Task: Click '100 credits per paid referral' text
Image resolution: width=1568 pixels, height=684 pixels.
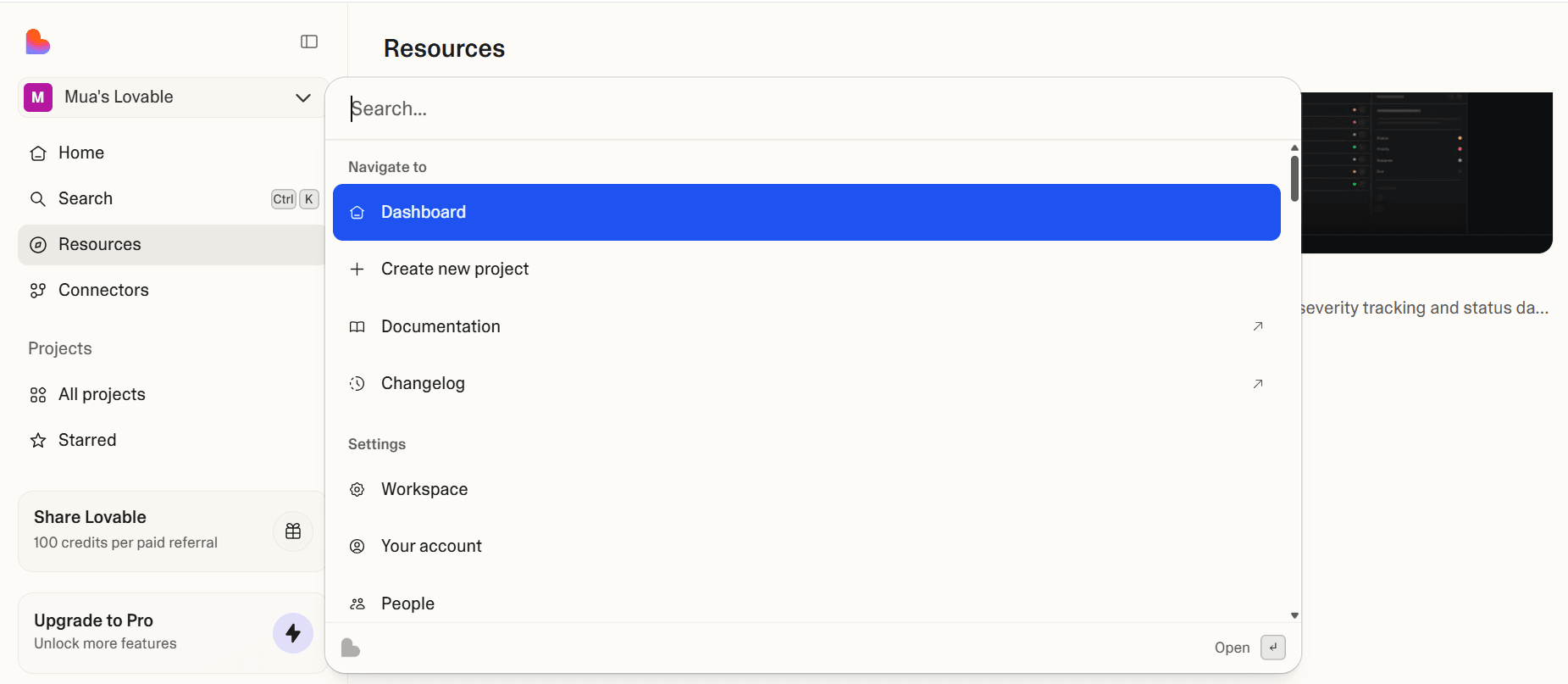Action: [x=125, y=542]
